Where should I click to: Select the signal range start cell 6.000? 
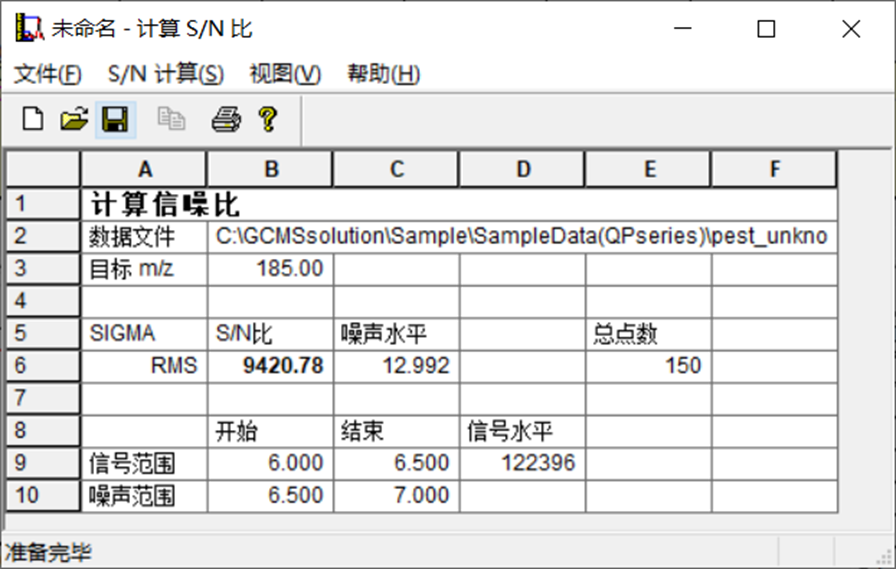coord(270,463)
